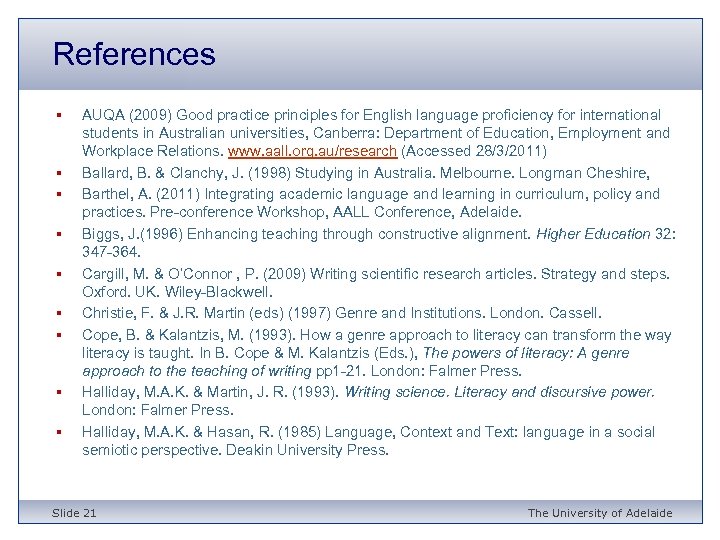Click the italic Higher Education journal title

[593, 234]
